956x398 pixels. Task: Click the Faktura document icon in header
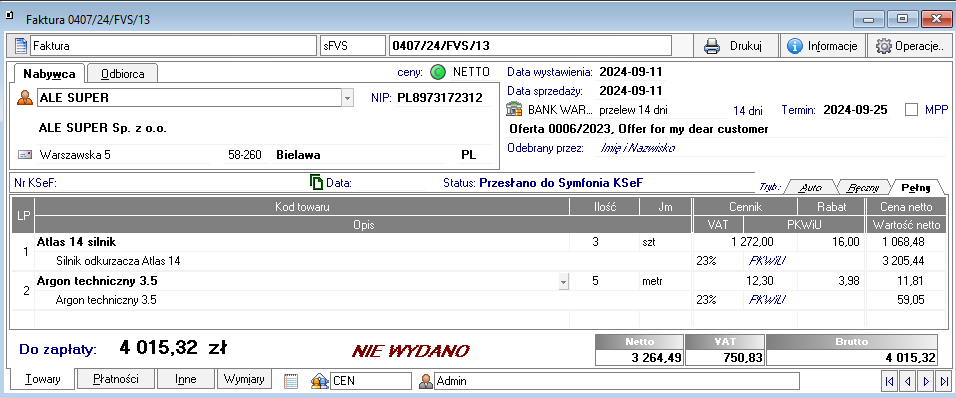pyautogui.click(x=21, y=46)
